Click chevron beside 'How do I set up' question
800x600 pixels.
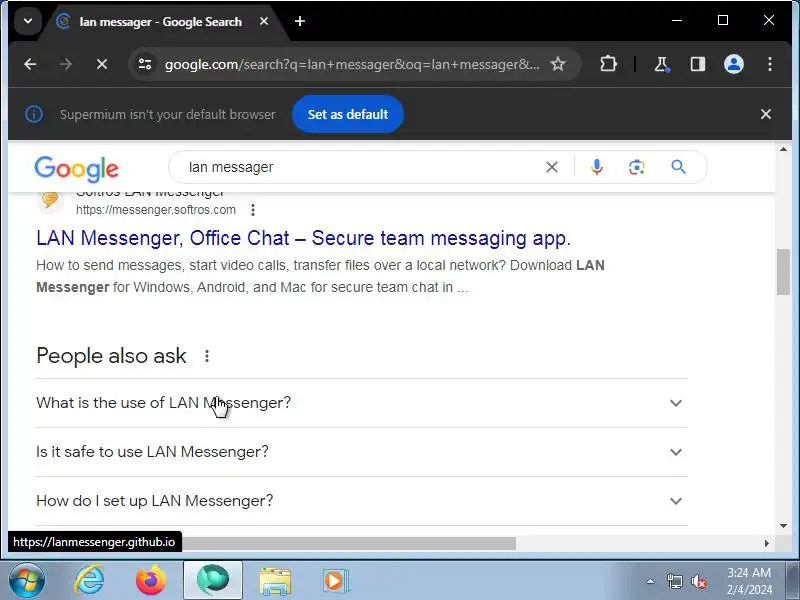[676, 501]
